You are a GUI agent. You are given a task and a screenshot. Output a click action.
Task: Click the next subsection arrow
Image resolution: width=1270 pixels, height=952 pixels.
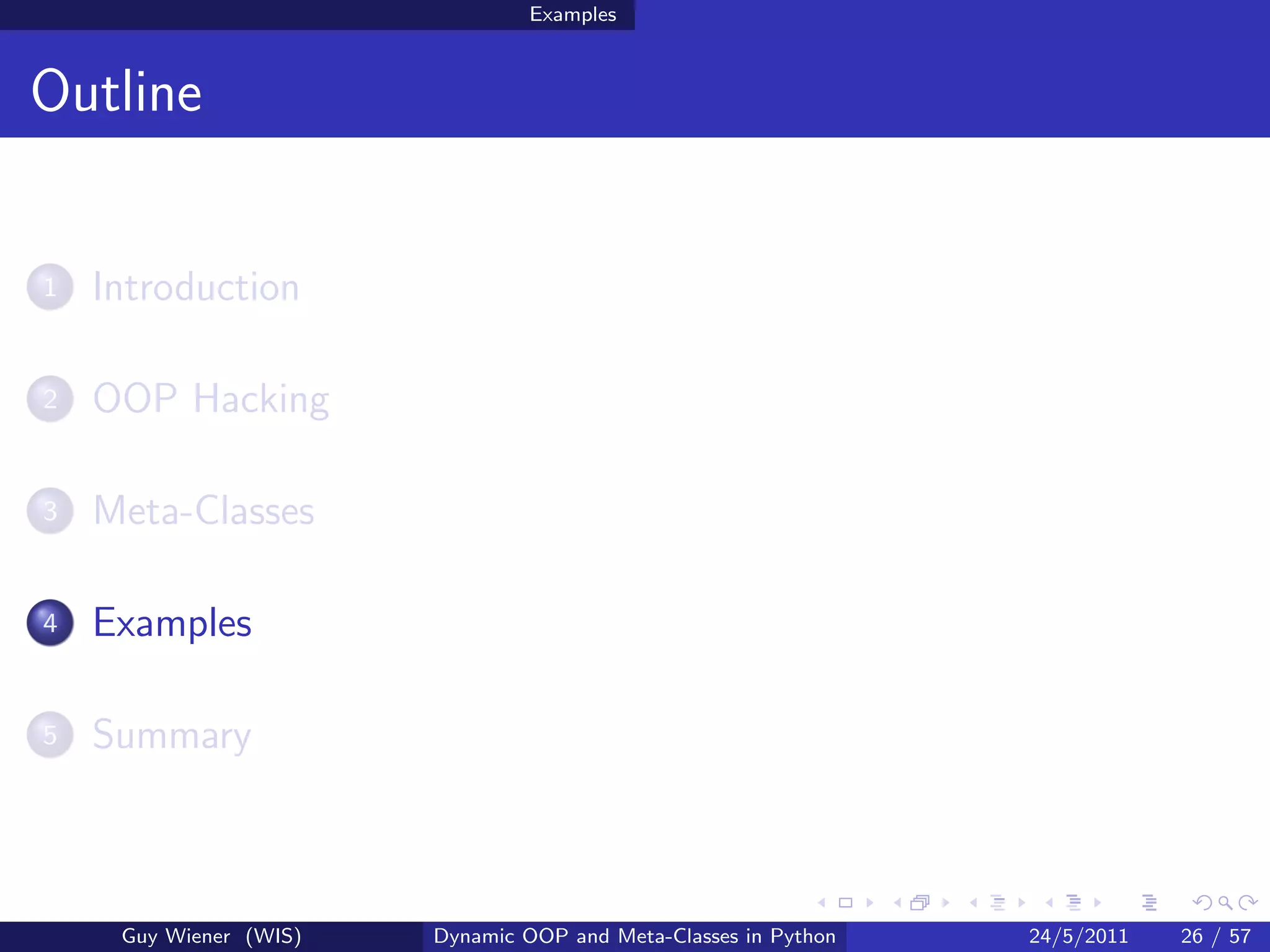tap(1021, 903)
